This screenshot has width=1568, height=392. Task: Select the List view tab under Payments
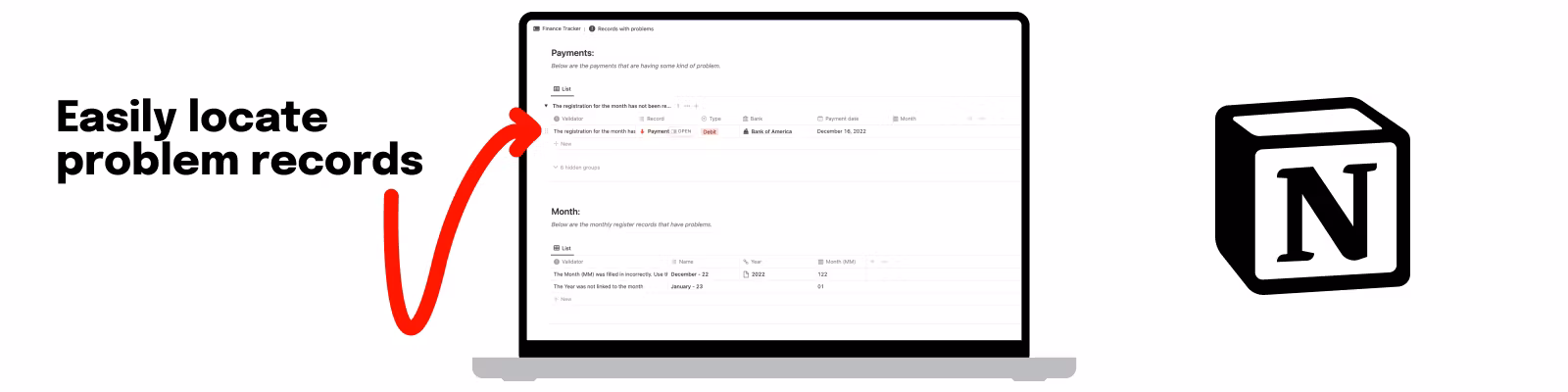tap(563, 89)
